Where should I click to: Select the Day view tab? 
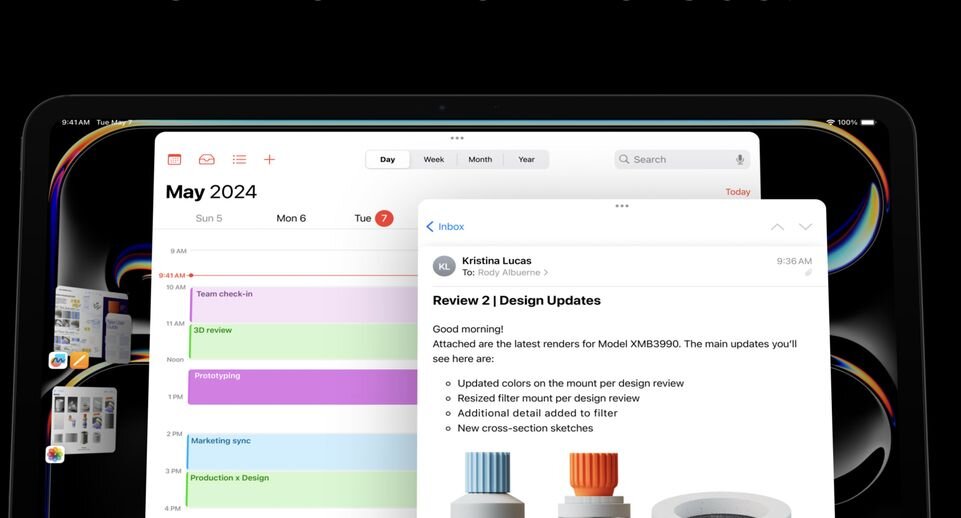pyautogui.click(x=387, y=159)
